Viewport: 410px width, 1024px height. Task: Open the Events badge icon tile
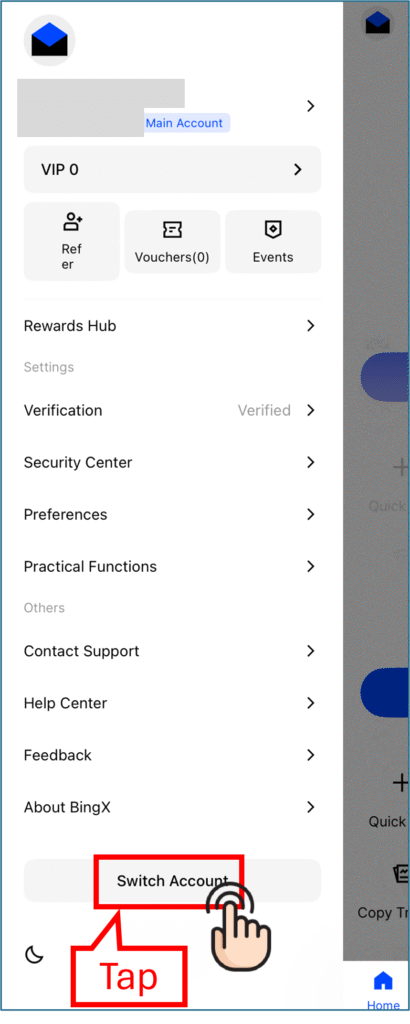(x=273, y=241)
